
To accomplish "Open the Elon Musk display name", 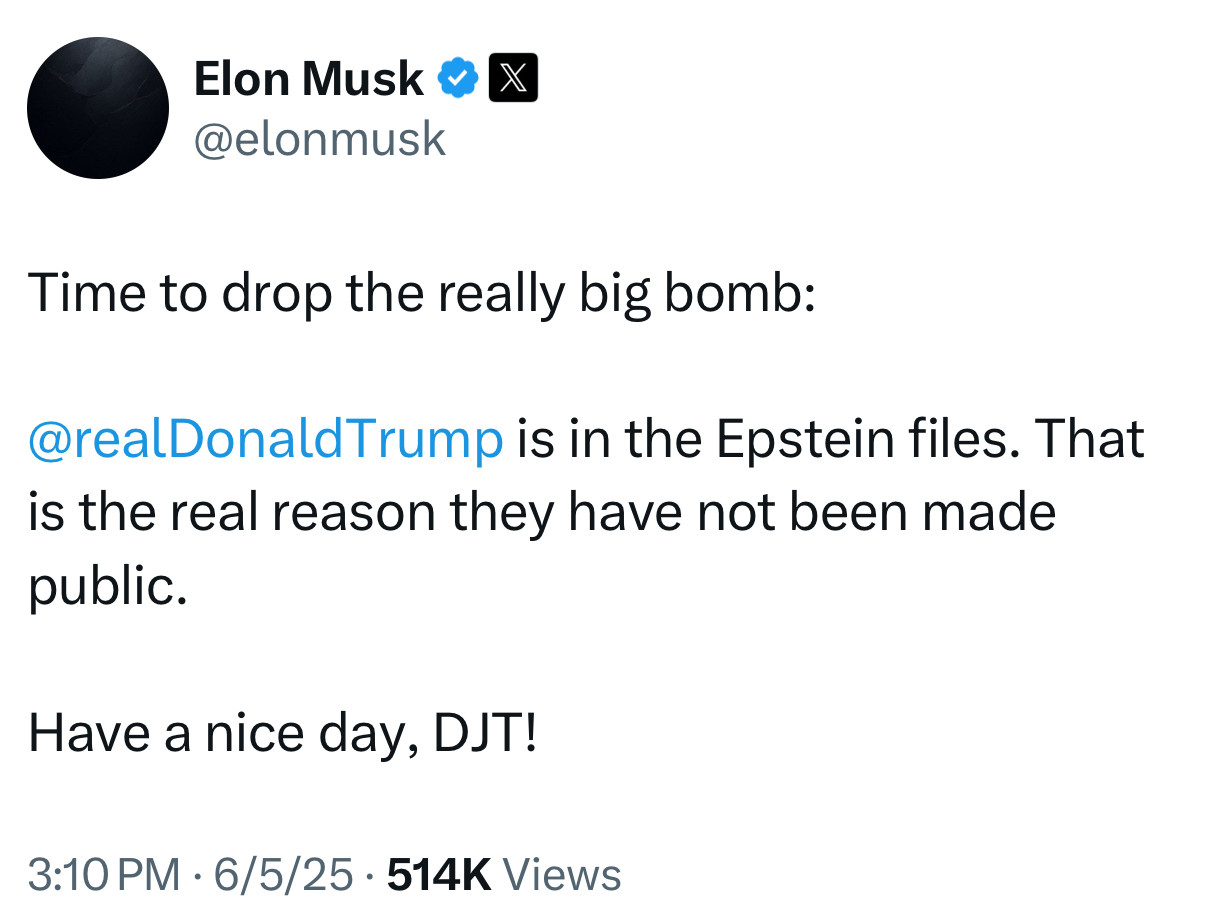I will click(x=308, y=79).
